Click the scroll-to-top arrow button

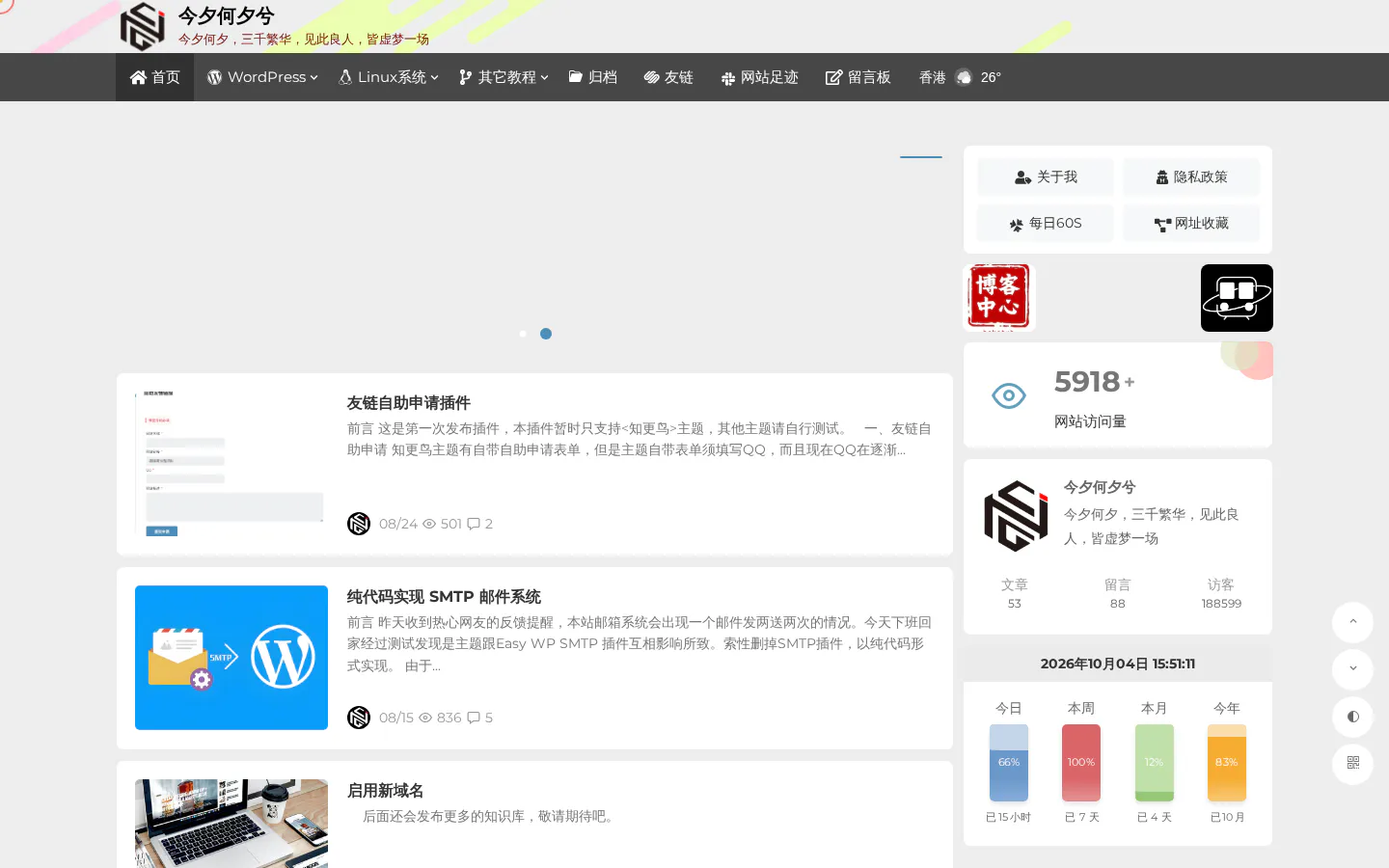click(x=1352, y=622)
